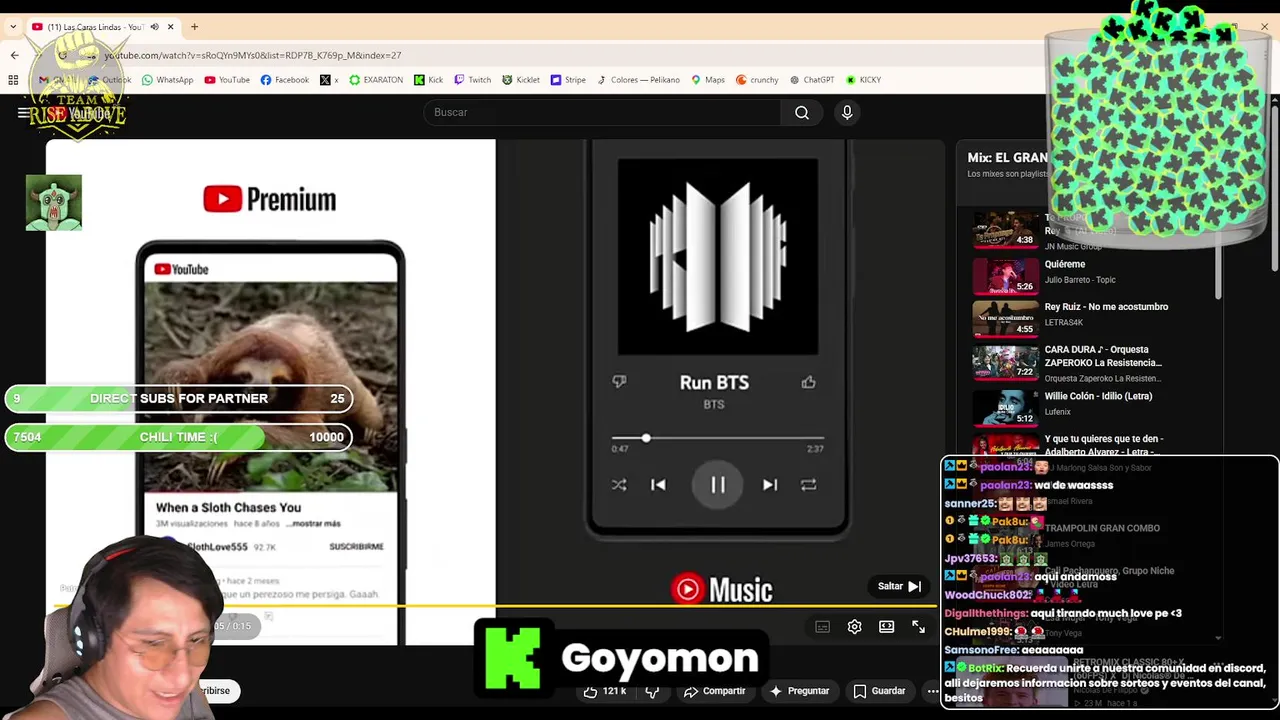Select Rey Ruiz - No me acostumbro
Screen dimensions: 1280x720
point(1106,307)
